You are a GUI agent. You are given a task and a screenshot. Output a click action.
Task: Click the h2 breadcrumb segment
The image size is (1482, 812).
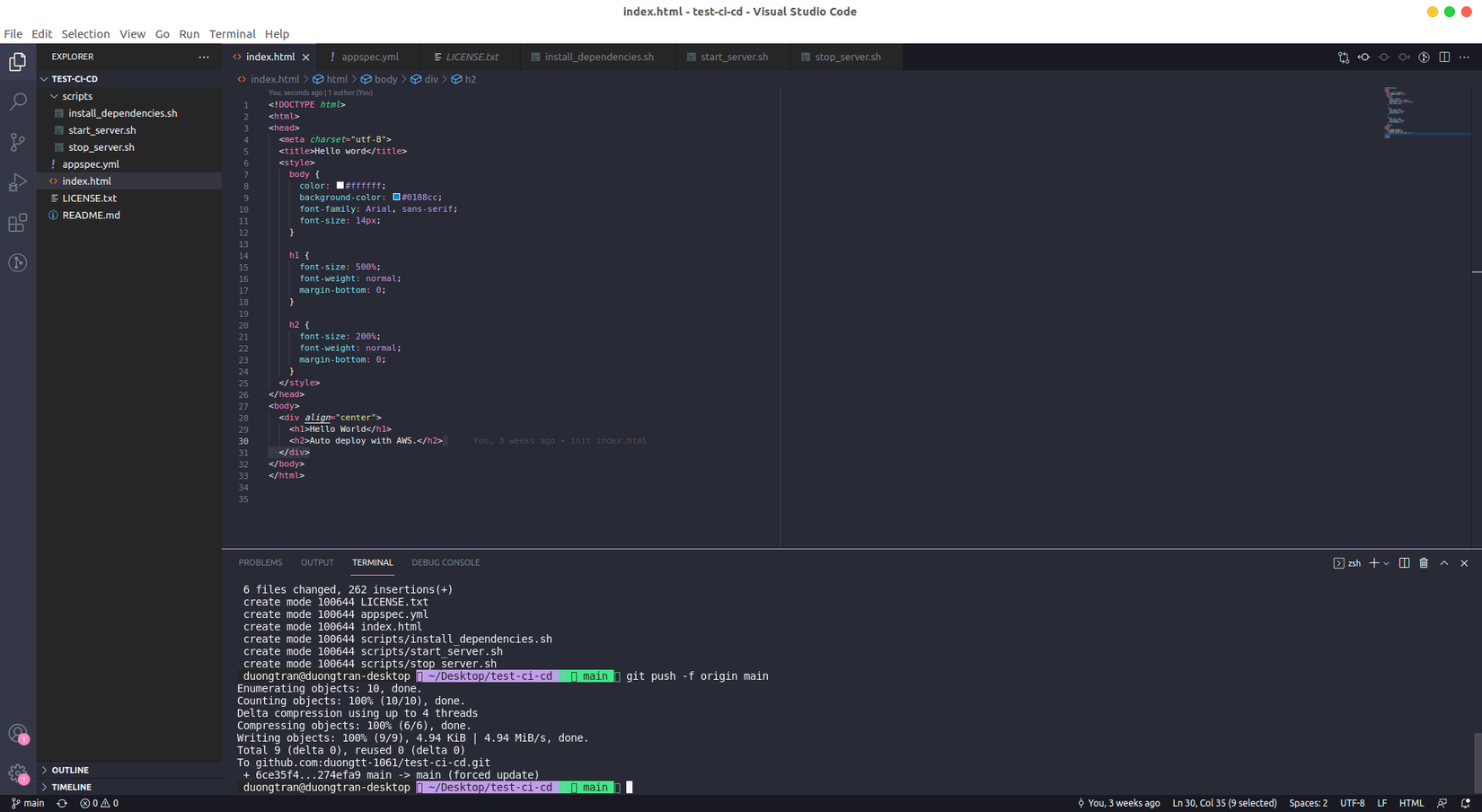click(x=464, y=80)
